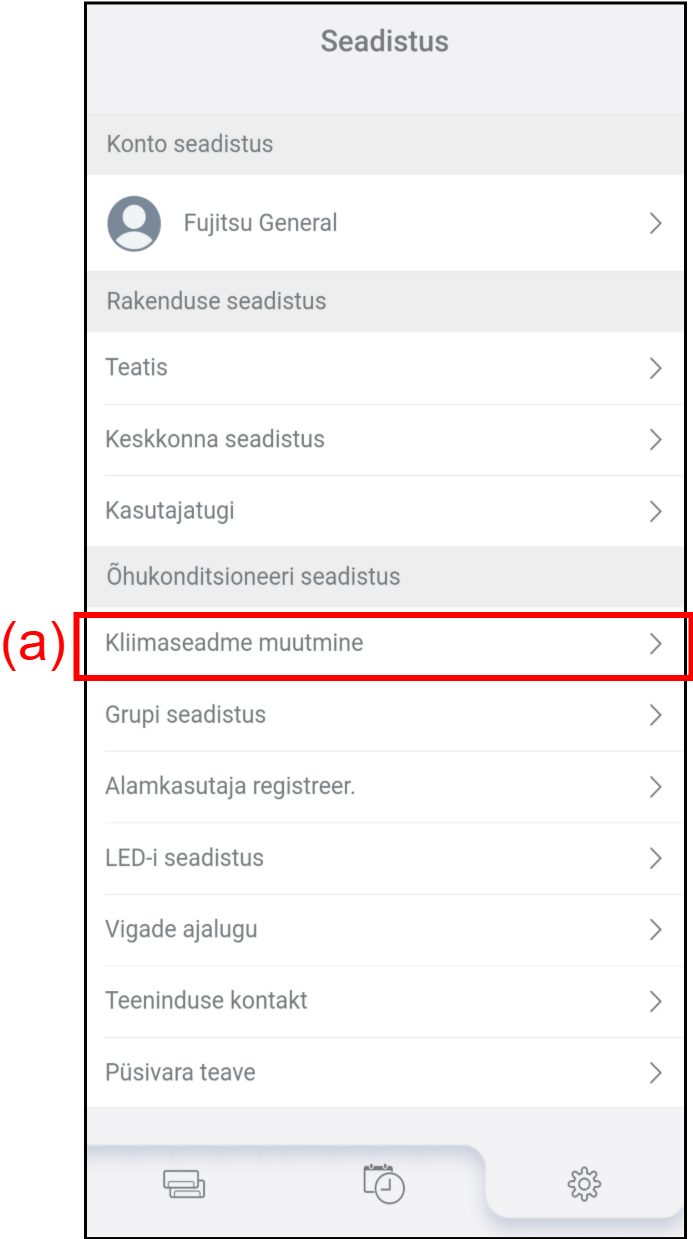This screenshot has height=1239, width=693.
Task: Open Grupi seadistus settings
Action: 186,715
